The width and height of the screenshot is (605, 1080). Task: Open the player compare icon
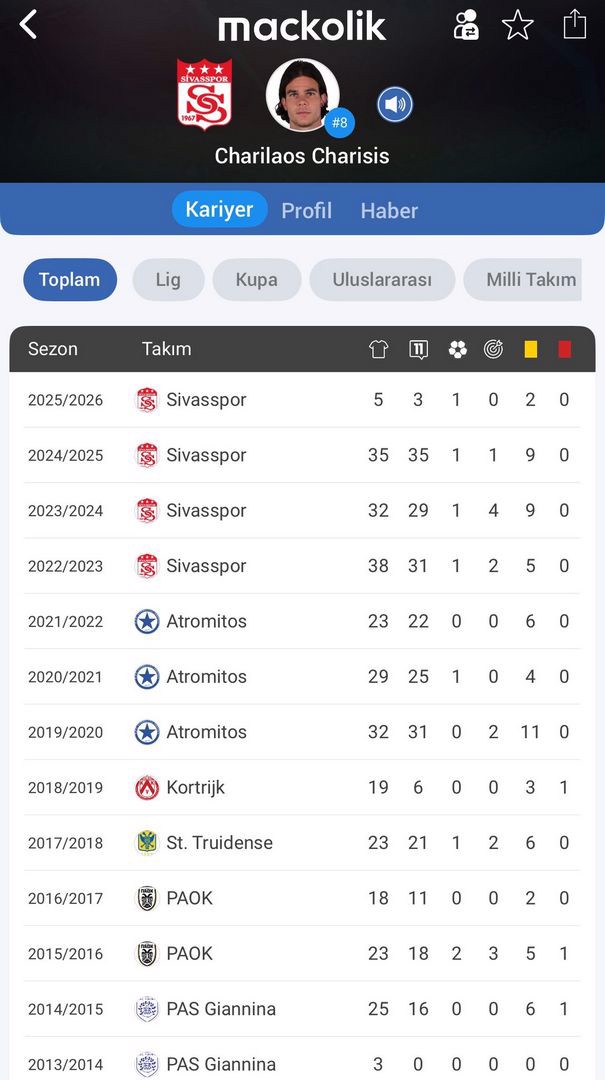pos(466,25)
